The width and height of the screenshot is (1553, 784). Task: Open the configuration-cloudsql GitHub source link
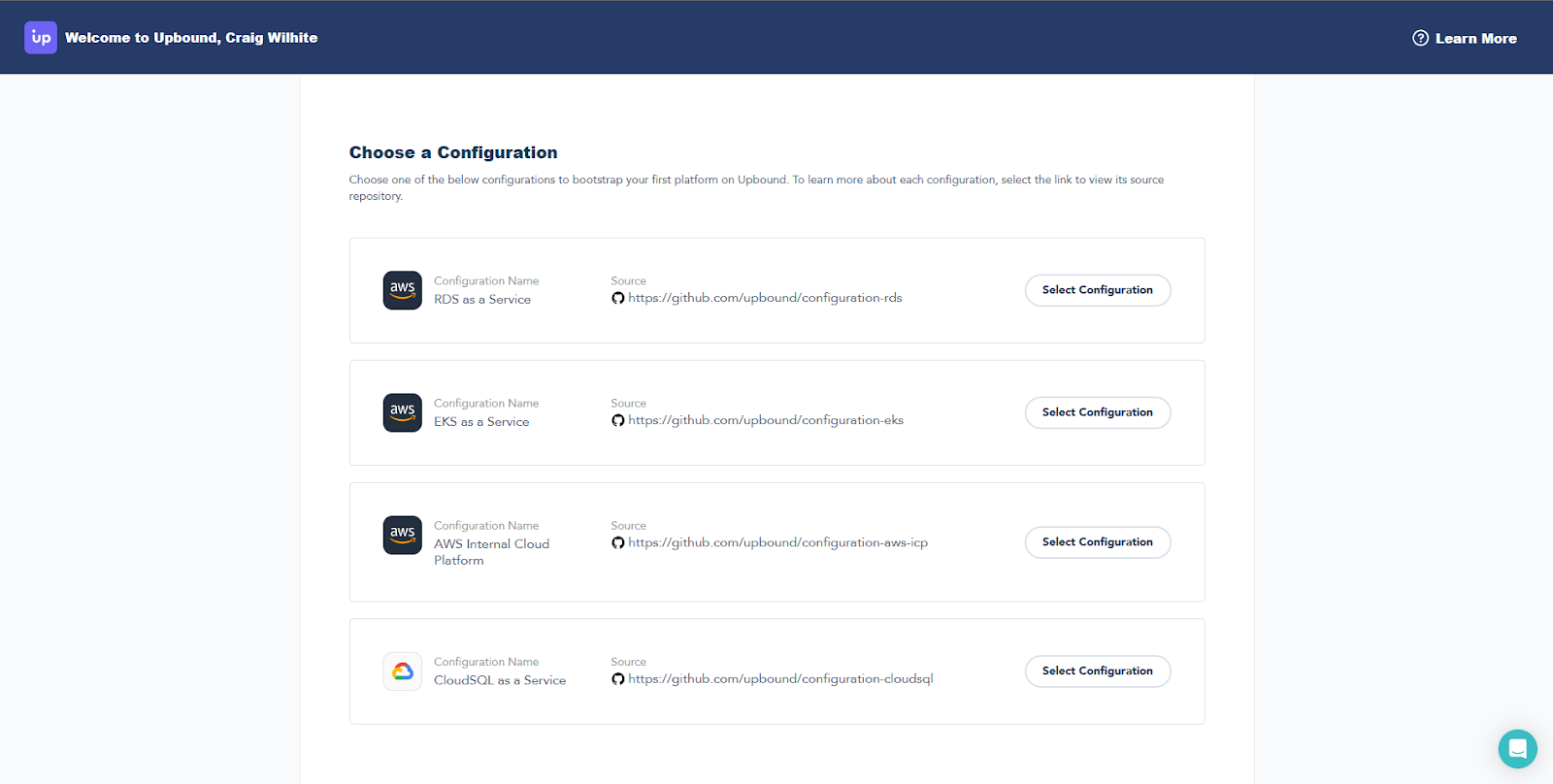click(780, 679)
